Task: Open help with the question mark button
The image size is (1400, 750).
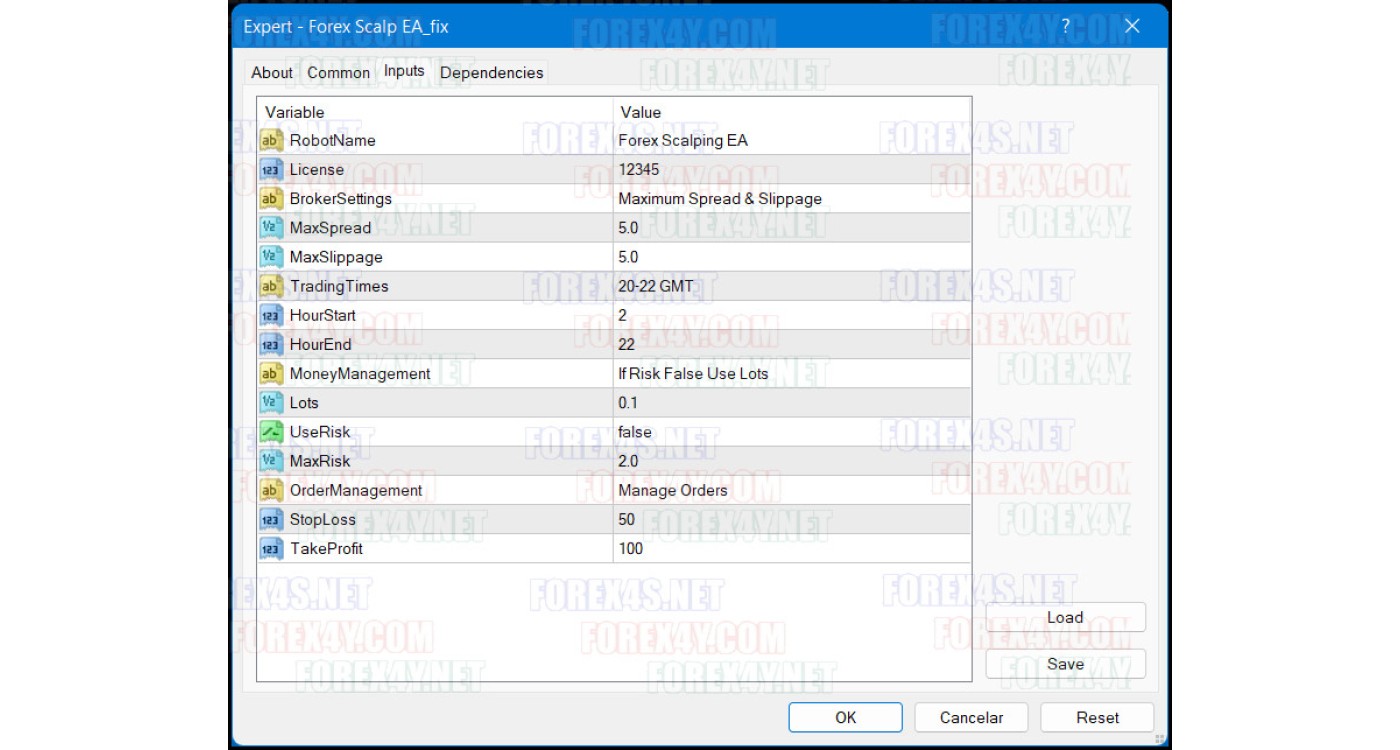Action: click(x=1066, y=26)
